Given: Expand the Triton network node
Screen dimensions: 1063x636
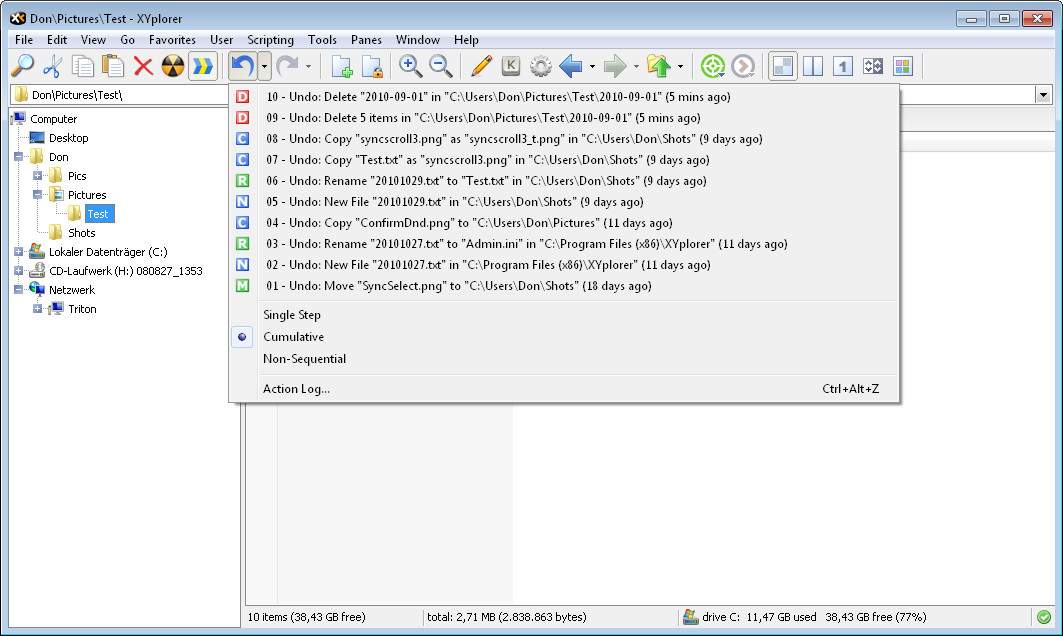Looking at the screenshot, I should pos(37,309).
